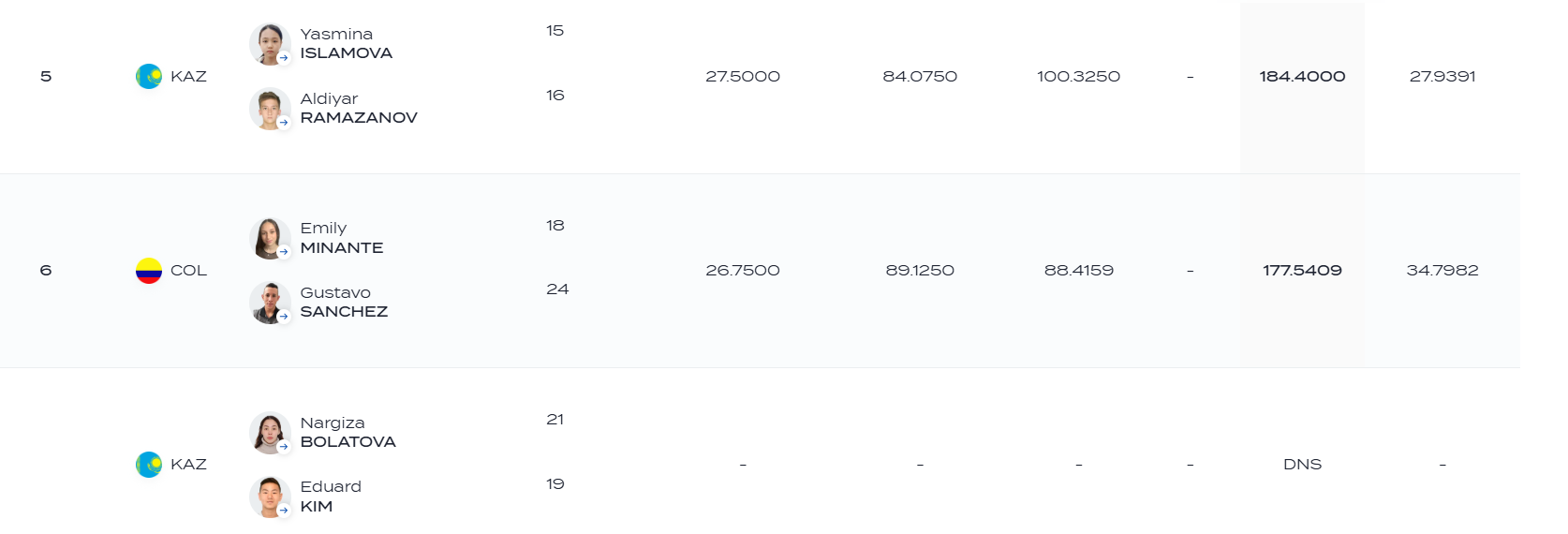Click the Kazakhstan flag in rank 5 row

(x=149, y=77)
